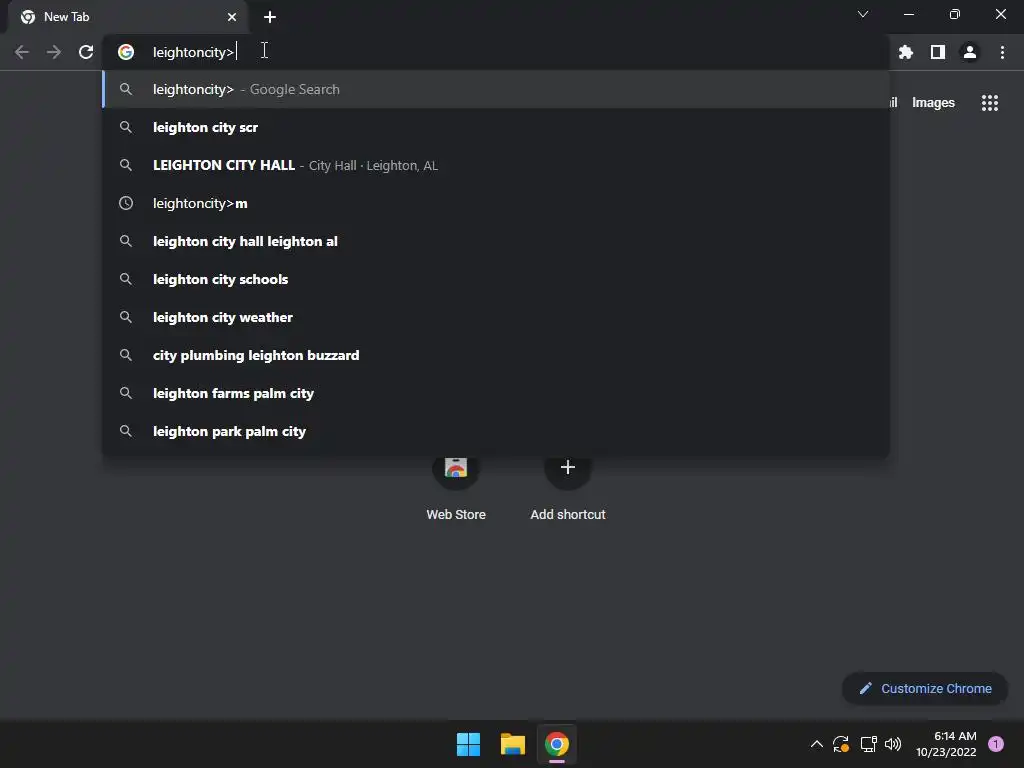Click the forward navigation arrow

point(54,52)
